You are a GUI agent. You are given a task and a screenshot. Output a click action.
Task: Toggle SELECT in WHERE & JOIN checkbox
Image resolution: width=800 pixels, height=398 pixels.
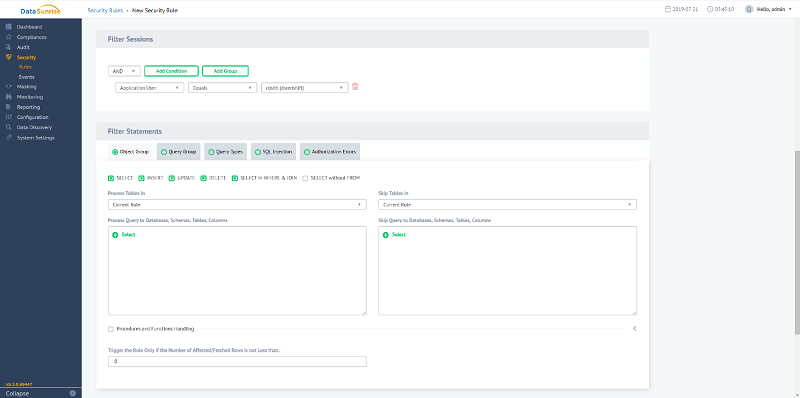click(235, 178)
